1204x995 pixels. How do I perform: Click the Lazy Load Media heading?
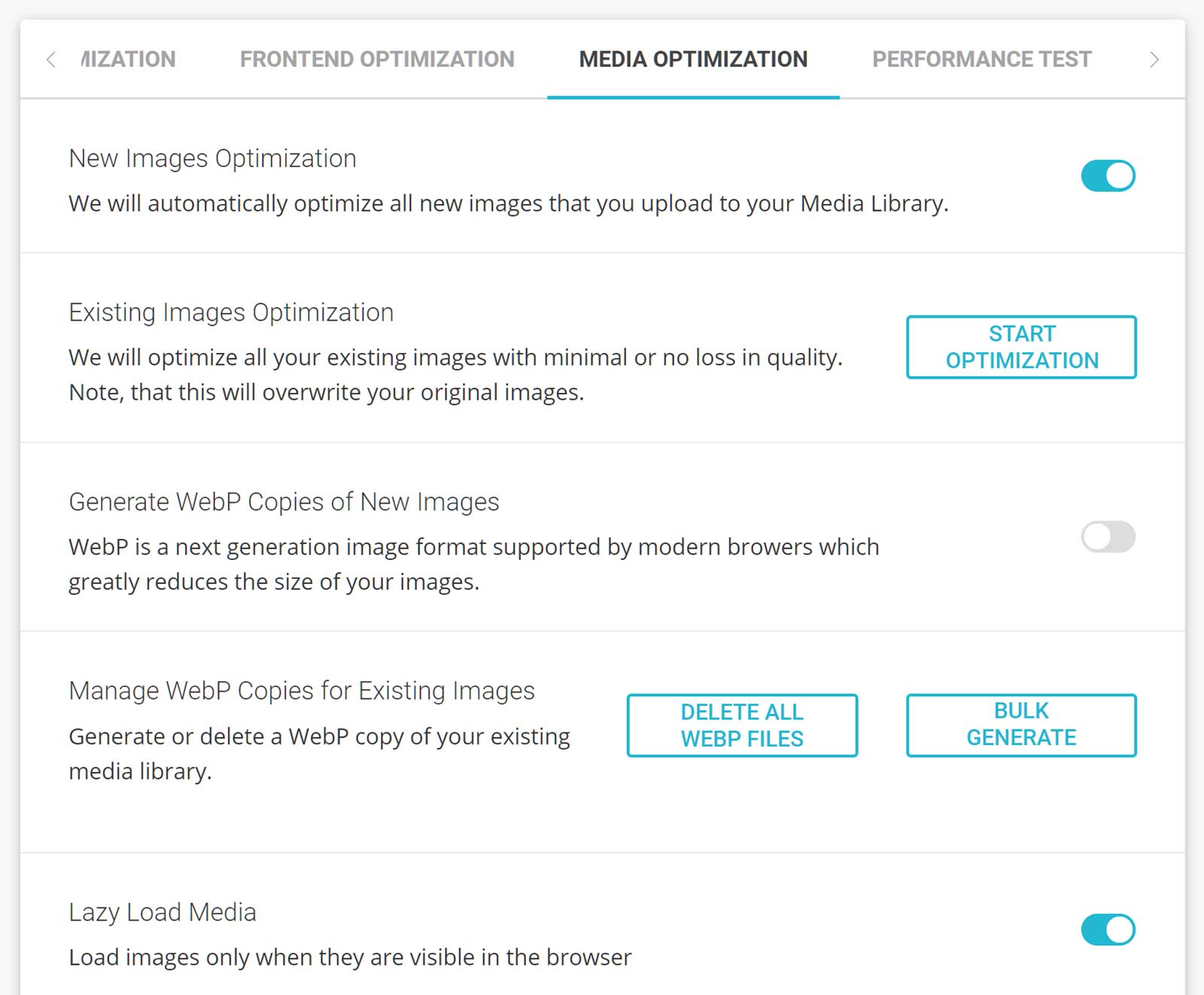point(163,912)
